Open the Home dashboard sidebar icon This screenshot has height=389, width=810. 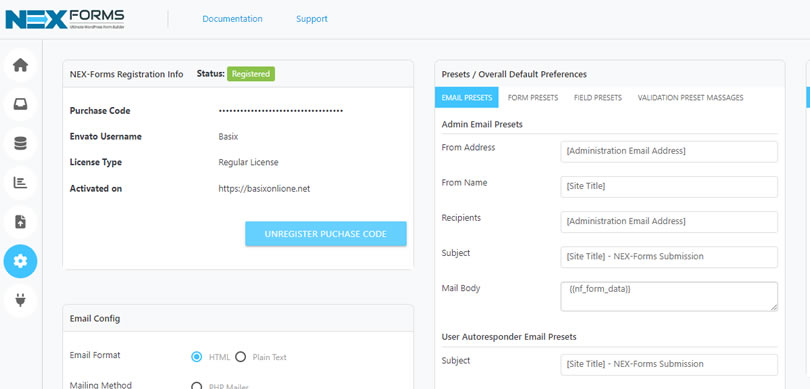pos(20,65)
